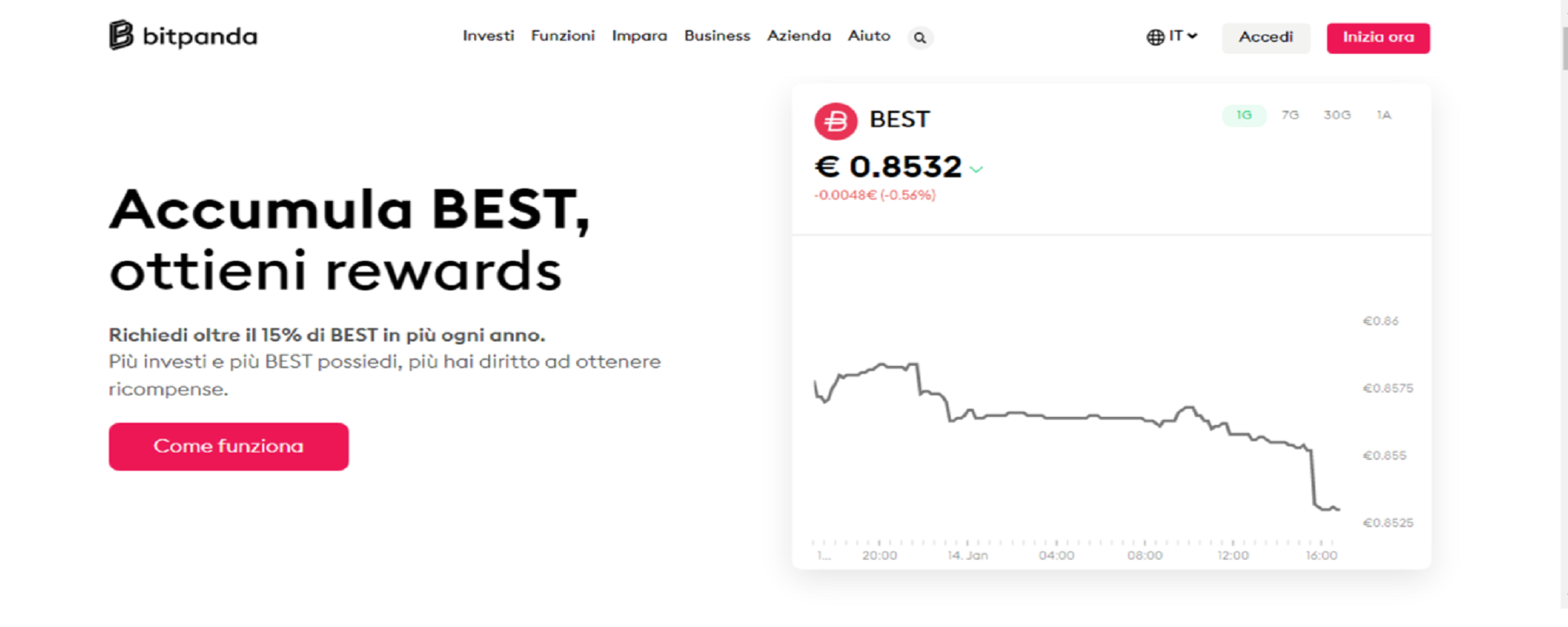Image resolution: width=1568 pixels, height=627 pixels.
Task: Click the page's vertical scrollbar
Action: coord(1564,49)
